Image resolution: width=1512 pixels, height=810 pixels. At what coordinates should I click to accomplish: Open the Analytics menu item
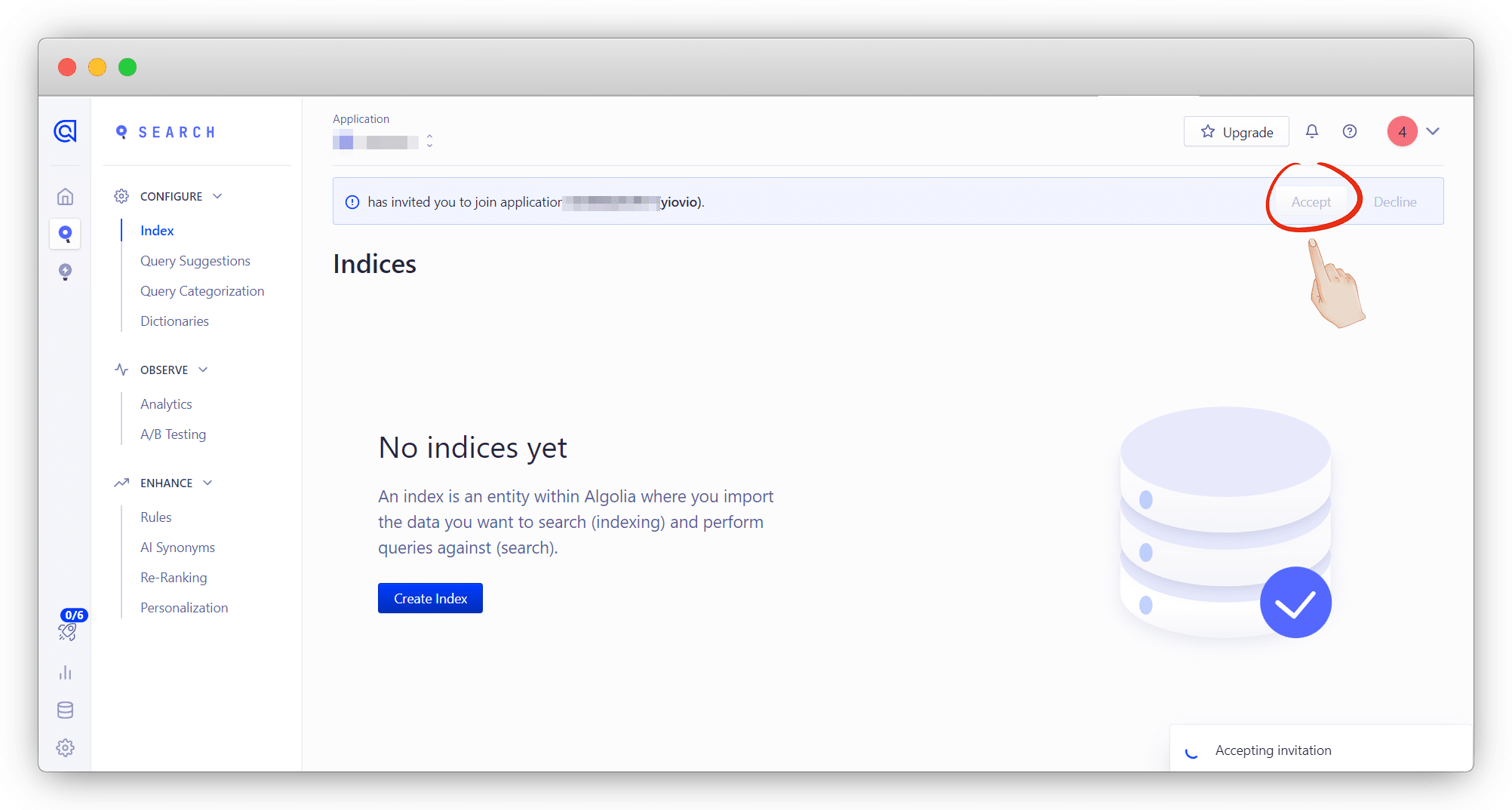166,404
